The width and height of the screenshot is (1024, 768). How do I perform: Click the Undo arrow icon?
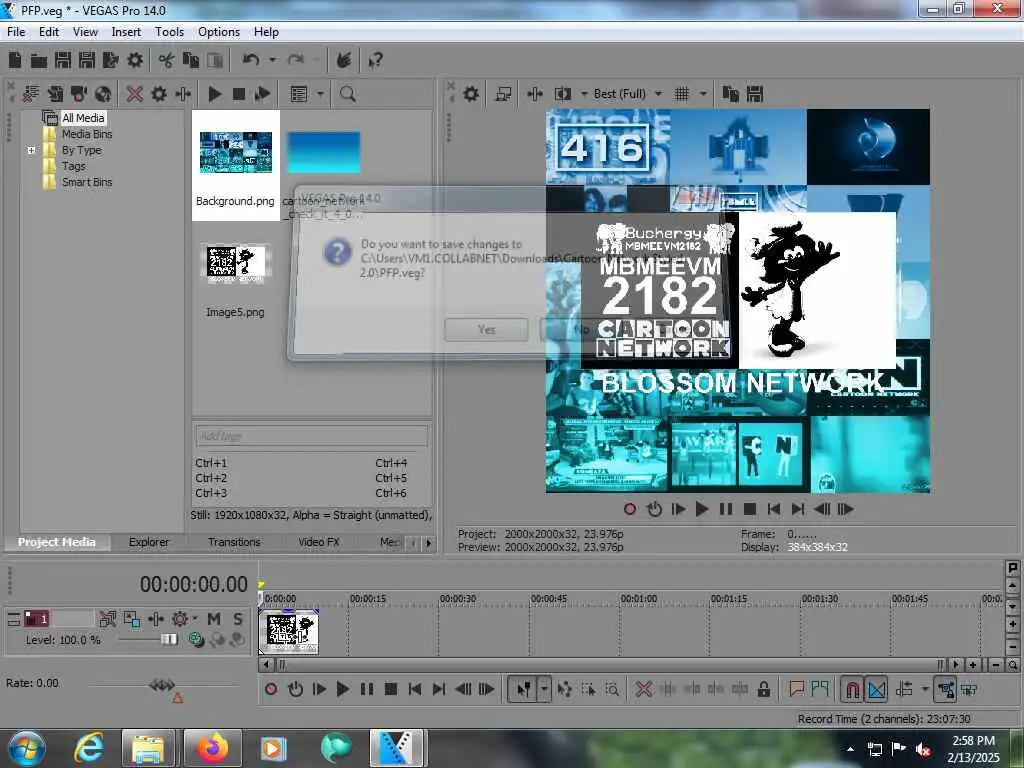click(x=251, y=60)
